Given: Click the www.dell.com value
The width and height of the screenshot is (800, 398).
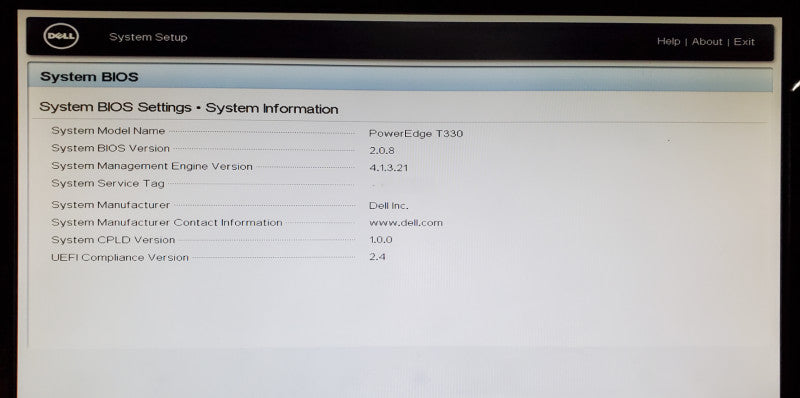Looking at the screenshot, I should (x=406, y=223).
